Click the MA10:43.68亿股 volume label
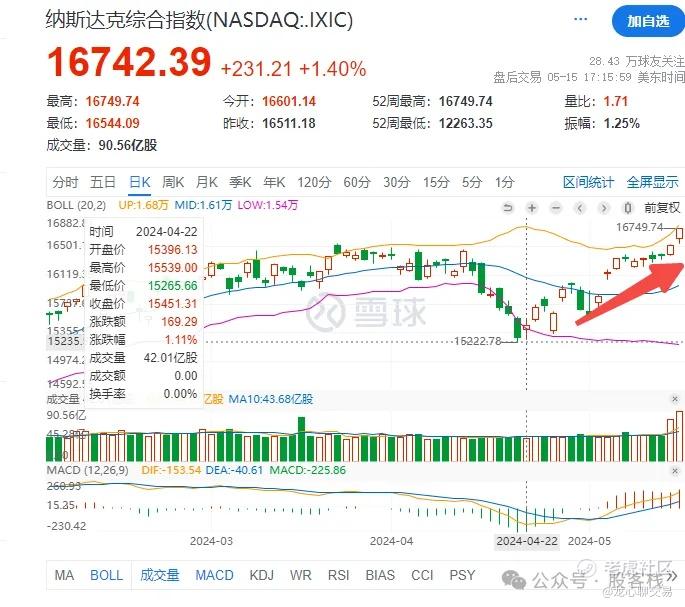685x607 pixels. point(271,399)
